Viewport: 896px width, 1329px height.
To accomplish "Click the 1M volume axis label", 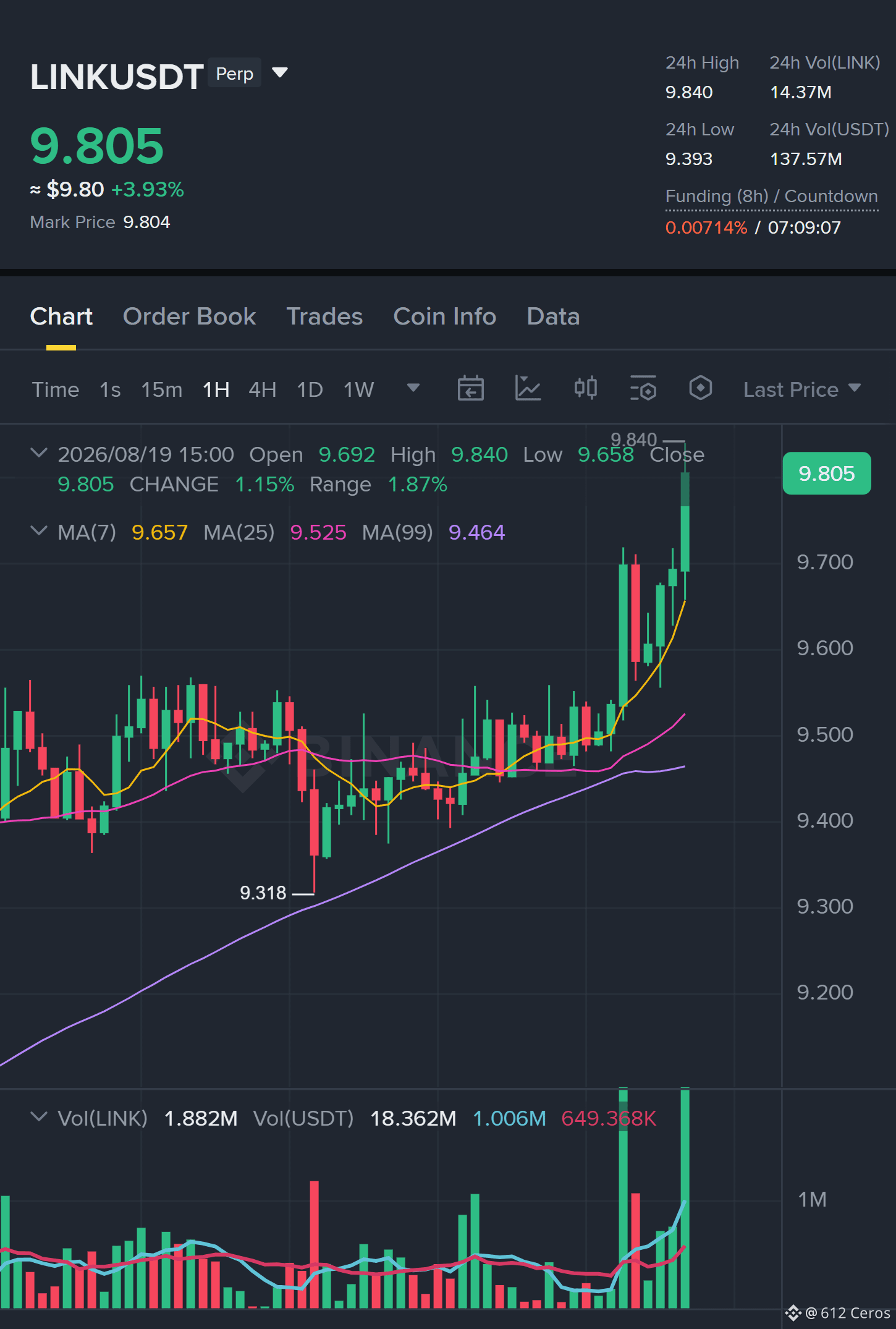I will tap(812, 1200).
